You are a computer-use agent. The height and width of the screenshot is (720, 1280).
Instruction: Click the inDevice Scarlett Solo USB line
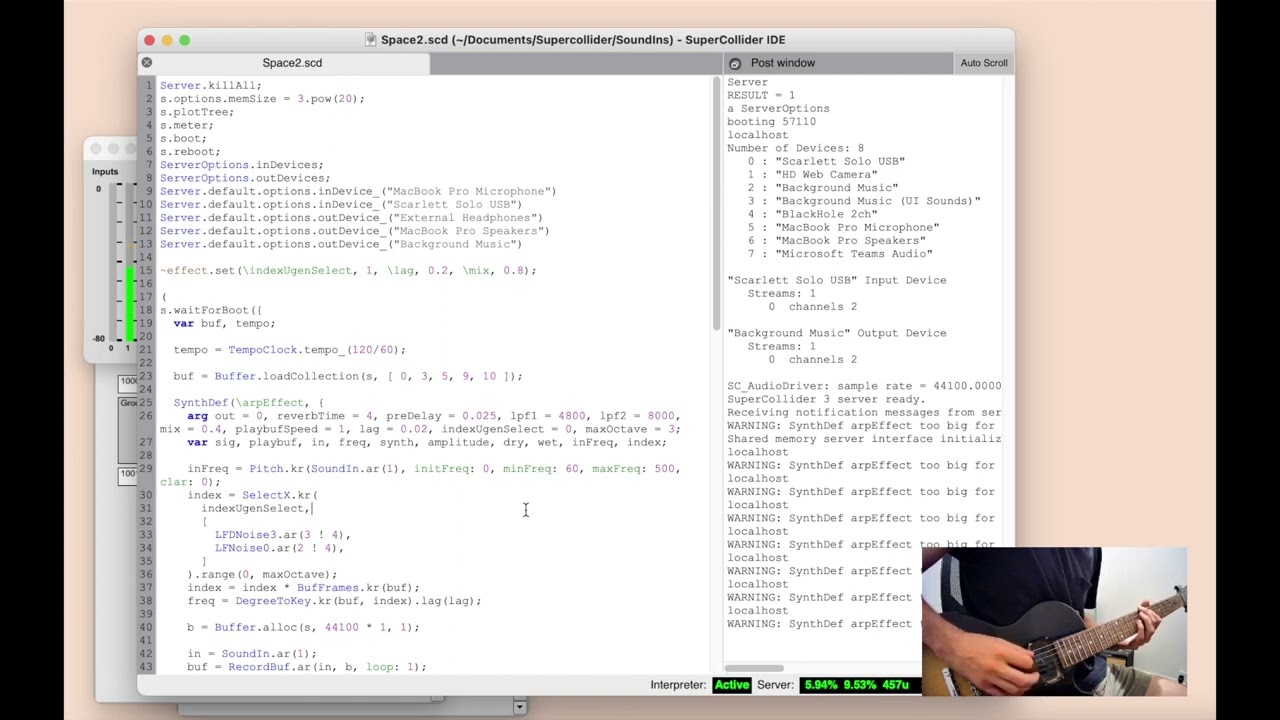click(x=341, y=204)
